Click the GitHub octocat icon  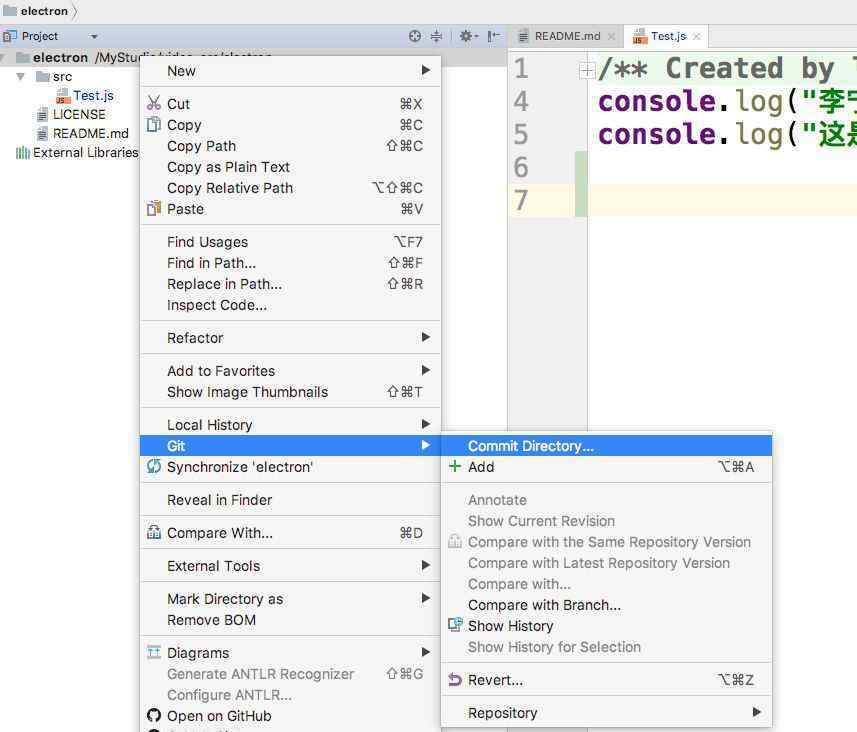click(154, 716)
